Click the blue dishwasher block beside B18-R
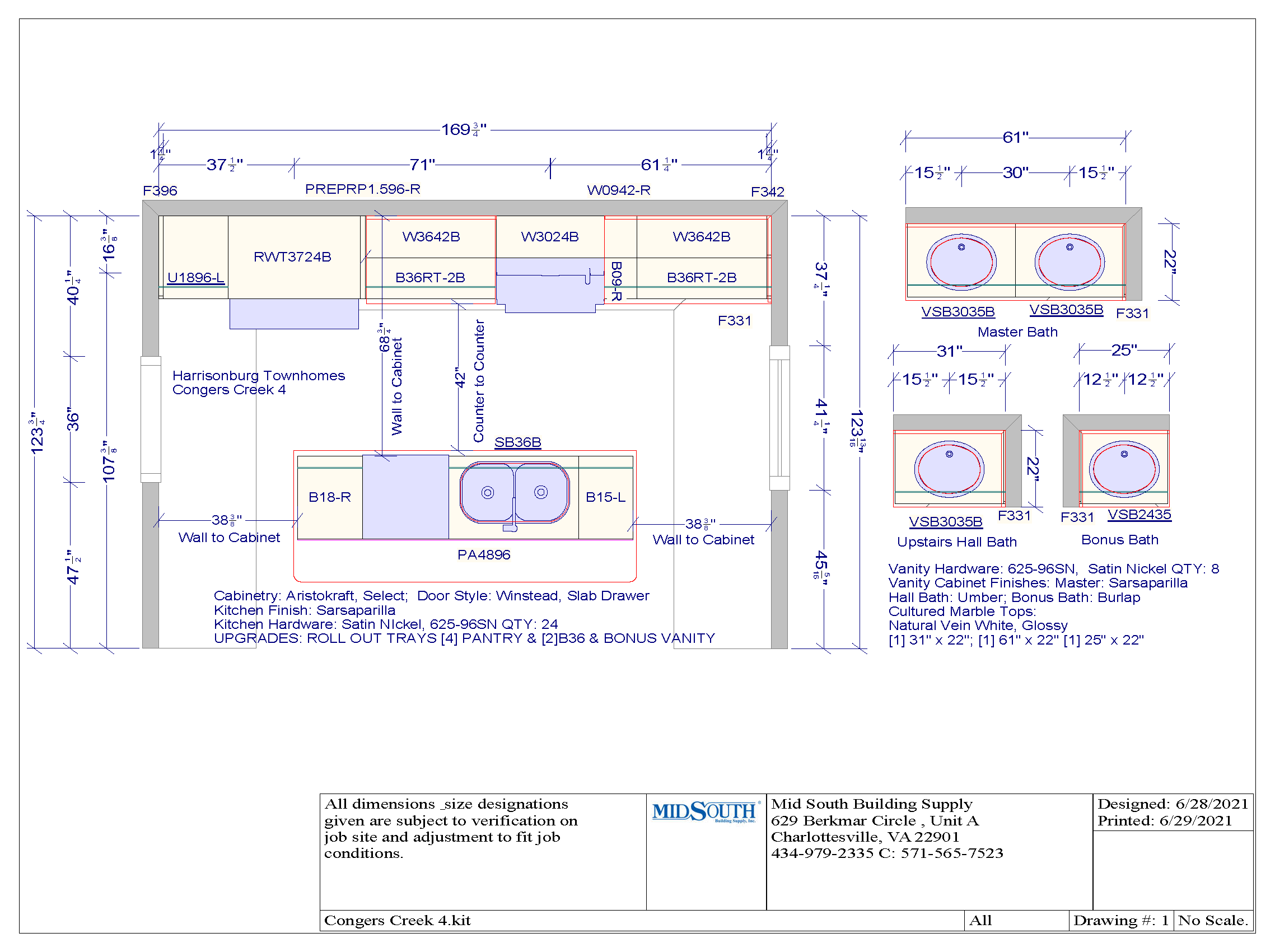 coord(405,497)
